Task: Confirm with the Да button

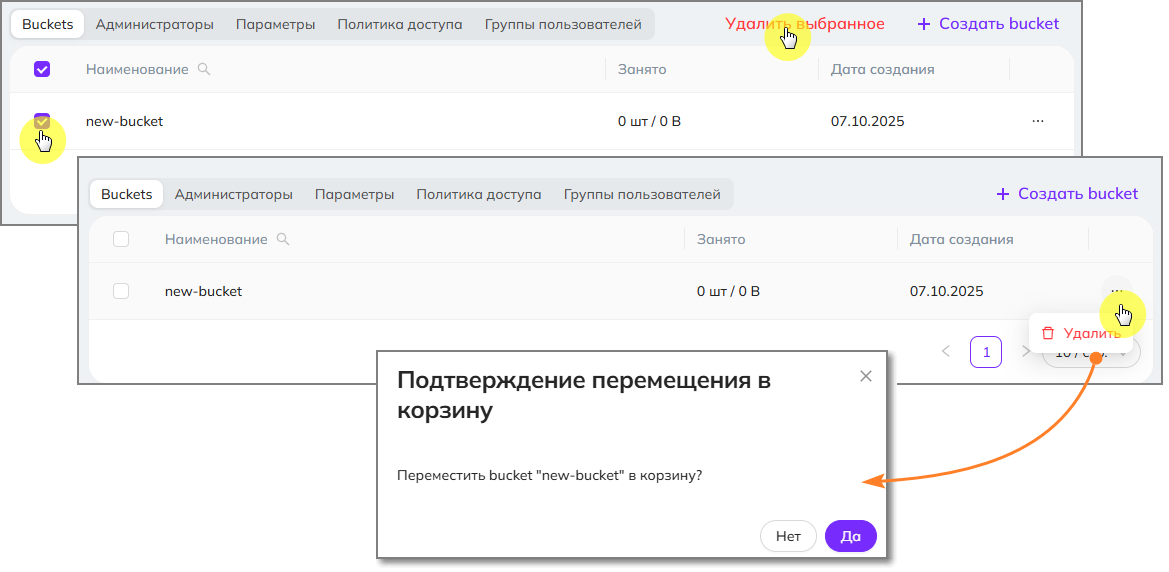Action: click(851, 536)
